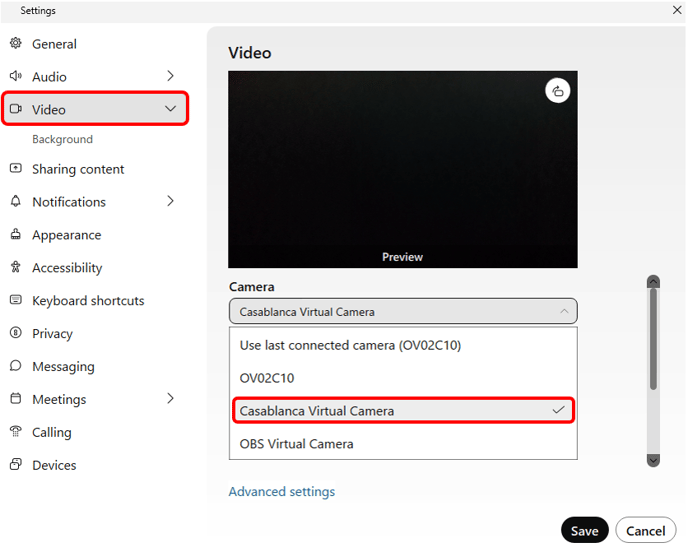Click the General gear icon
The height and width of the screenshot is (552, 688).
pos(15,44)
